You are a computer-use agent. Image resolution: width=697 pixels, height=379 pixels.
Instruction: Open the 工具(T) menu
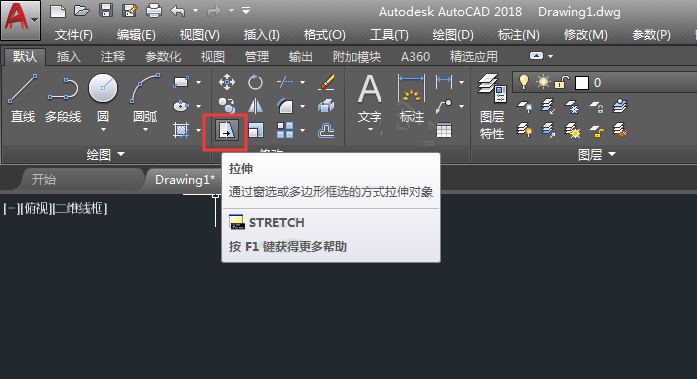tap(389, 35)
